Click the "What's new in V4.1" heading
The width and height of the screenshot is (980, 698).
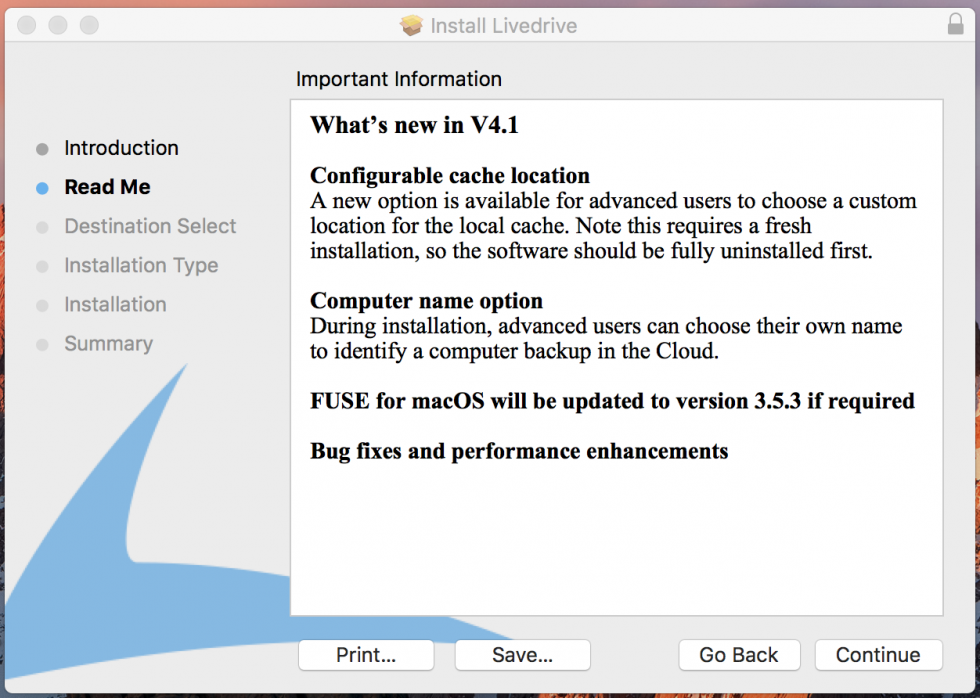click(x=414, y=125)
